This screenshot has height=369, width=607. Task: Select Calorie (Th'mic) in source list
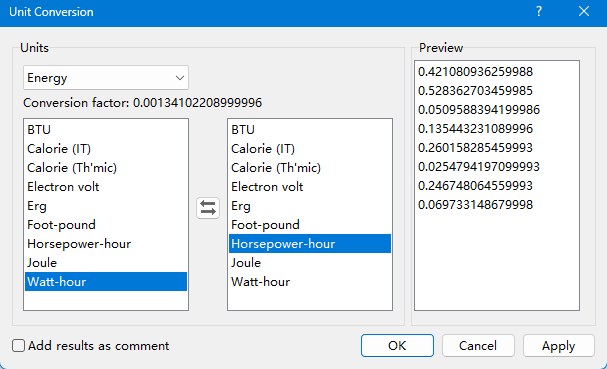point(106,168)
